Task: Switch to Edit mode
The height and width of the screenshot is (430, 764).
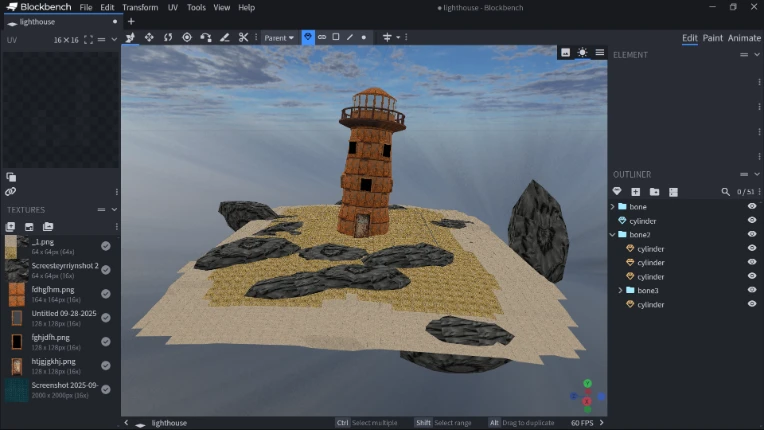Action: click(x=689, y=38)
